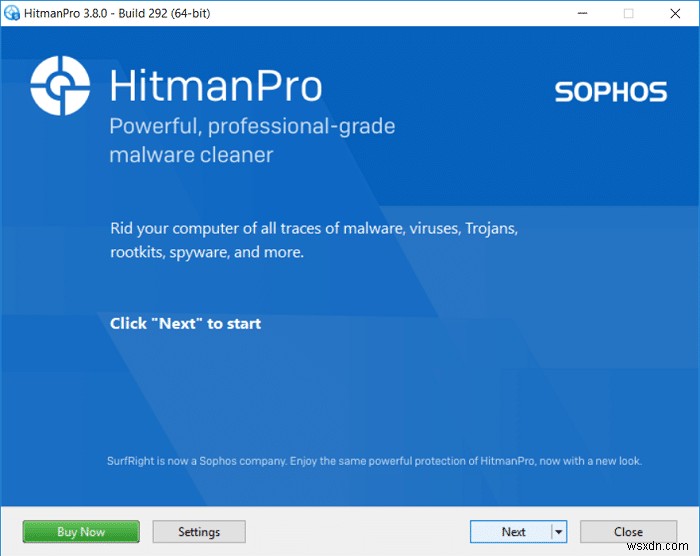
Task: Open the Settings dialog
Action: coord(199,531)
